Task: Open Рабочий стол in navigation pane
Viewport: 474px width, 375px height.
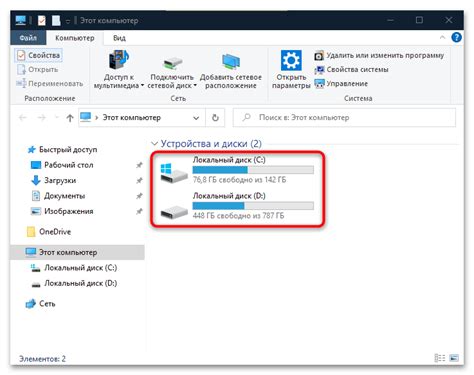Action: pyautogui.click(x=62, y=165)
